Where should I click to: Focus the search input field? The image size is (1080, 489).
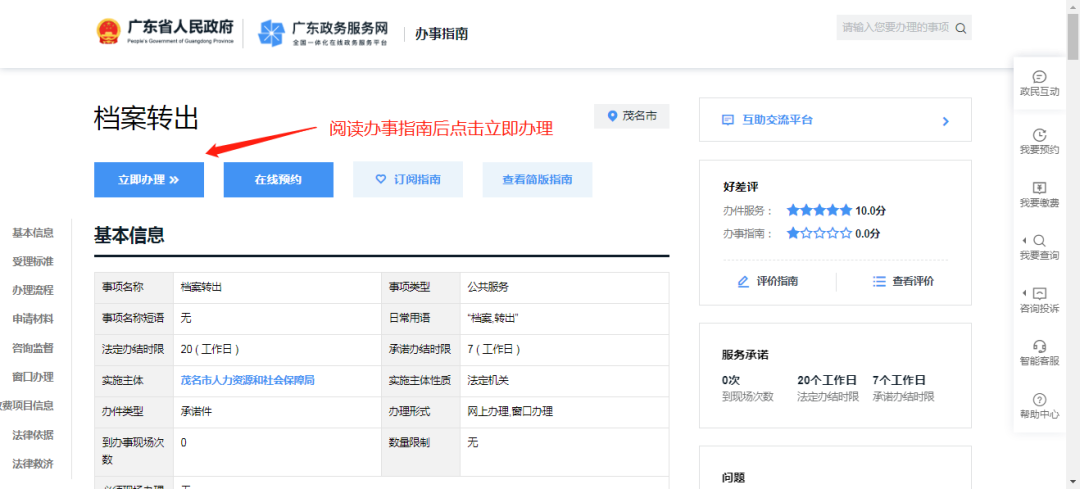893,28
